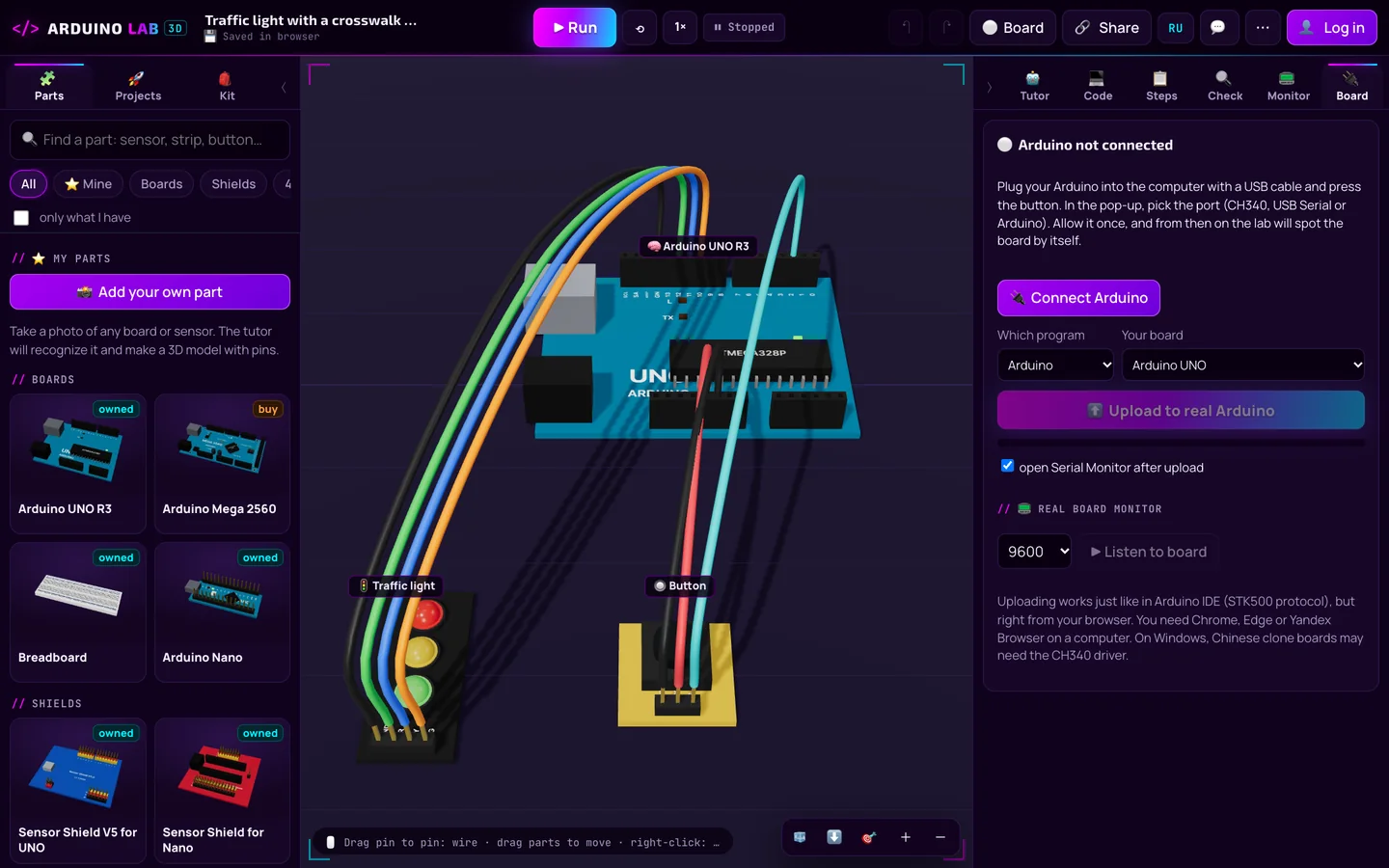
Task: Switch language with the RU button
Action: pos(1175,28)
